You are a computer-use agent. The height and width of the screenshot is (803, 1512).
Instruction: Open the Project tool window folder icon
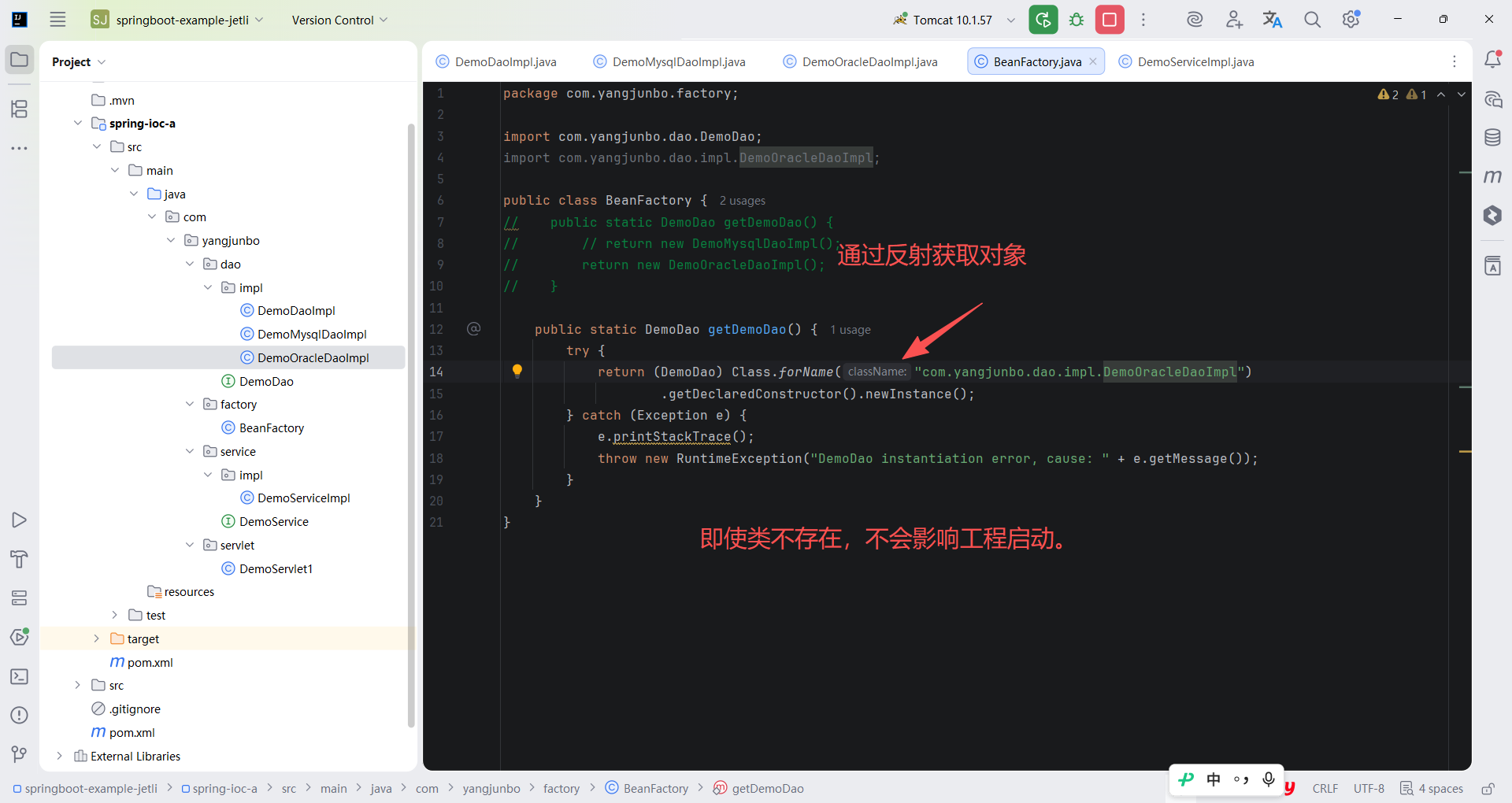20,60
